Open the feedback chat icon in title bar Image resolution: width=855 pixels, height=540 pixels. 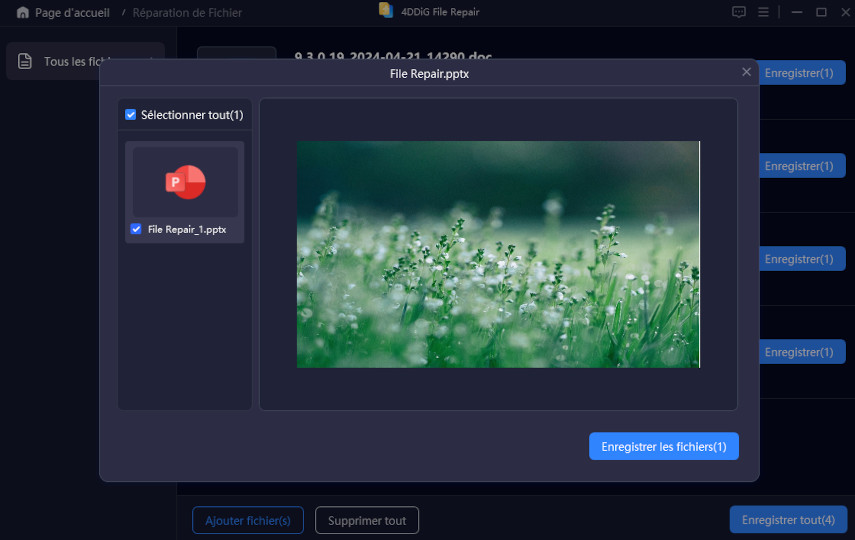coord(738,12)
